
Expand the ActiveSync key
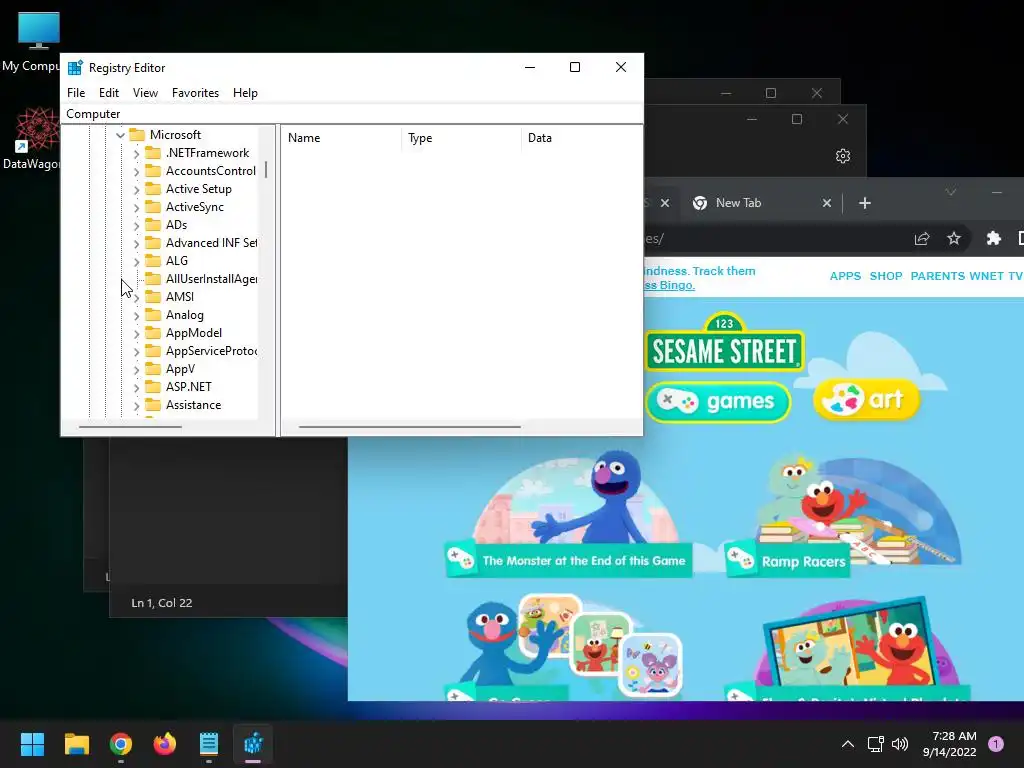tap(136, 207)
